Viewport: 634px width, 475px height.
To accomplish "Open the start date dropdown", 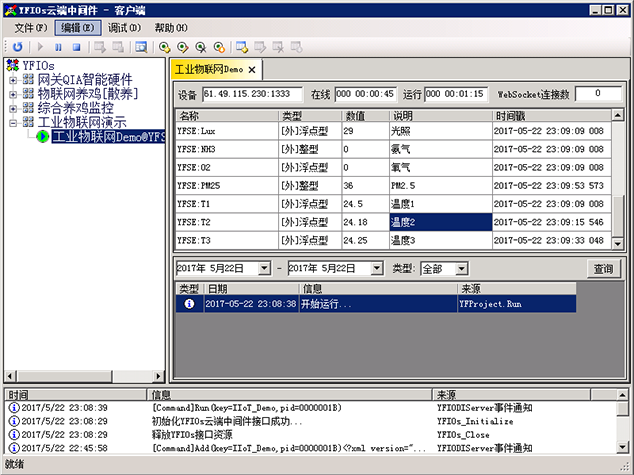I will (264, 269).
